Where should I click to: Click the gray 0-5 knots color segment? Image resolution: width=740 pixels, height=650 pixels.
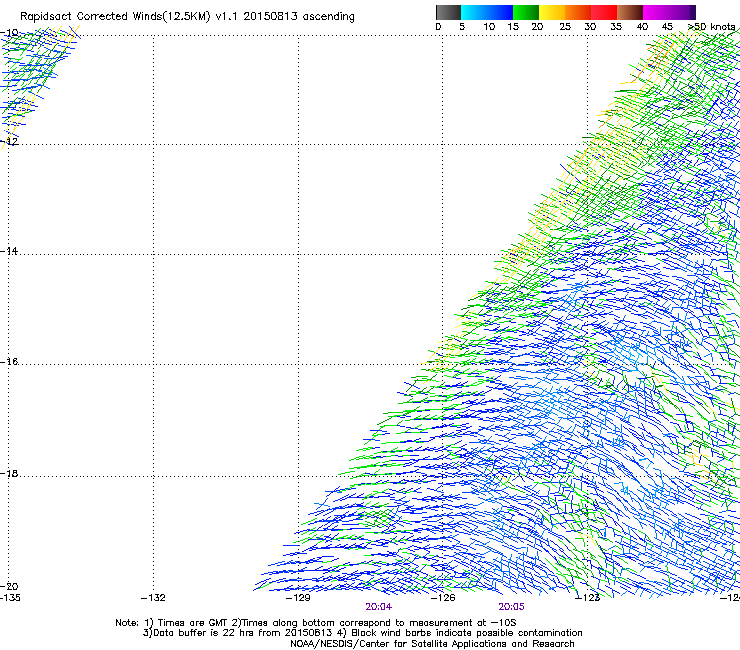[x=448, y=12]
